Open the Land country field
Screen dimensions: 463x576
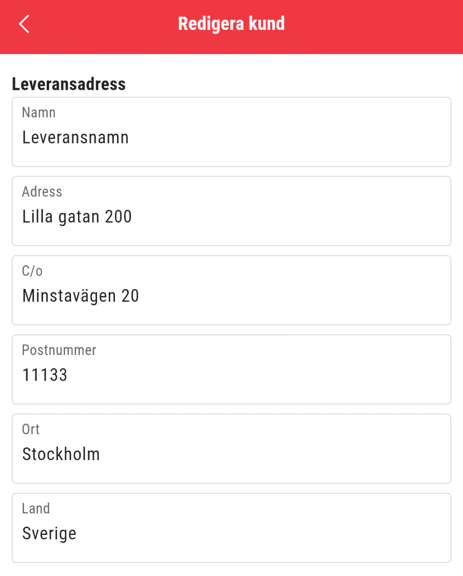pos(232,528)
